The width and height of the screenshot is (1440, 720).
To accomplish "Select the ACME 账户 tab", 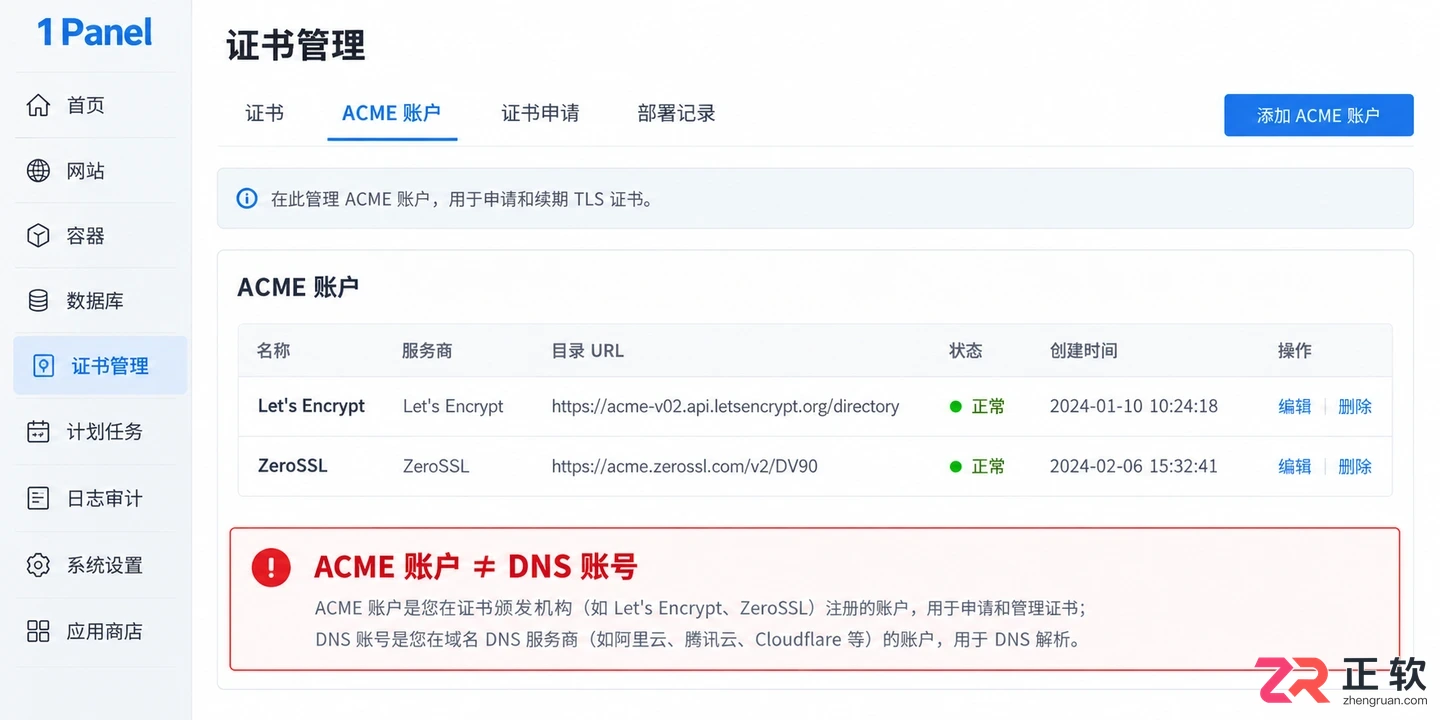I will coord(392,113).
